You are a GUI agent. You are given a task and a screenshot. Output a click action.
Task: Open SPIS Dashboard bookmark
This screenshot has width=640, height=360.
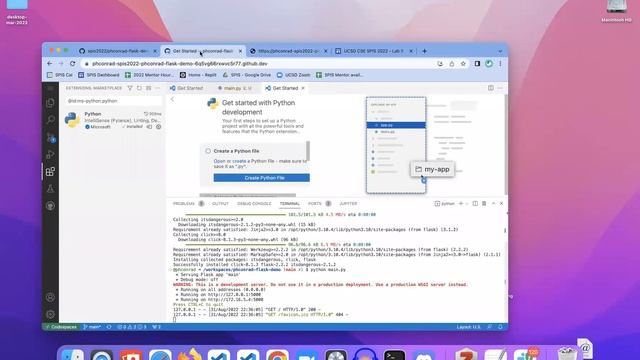tap(99, 75)
